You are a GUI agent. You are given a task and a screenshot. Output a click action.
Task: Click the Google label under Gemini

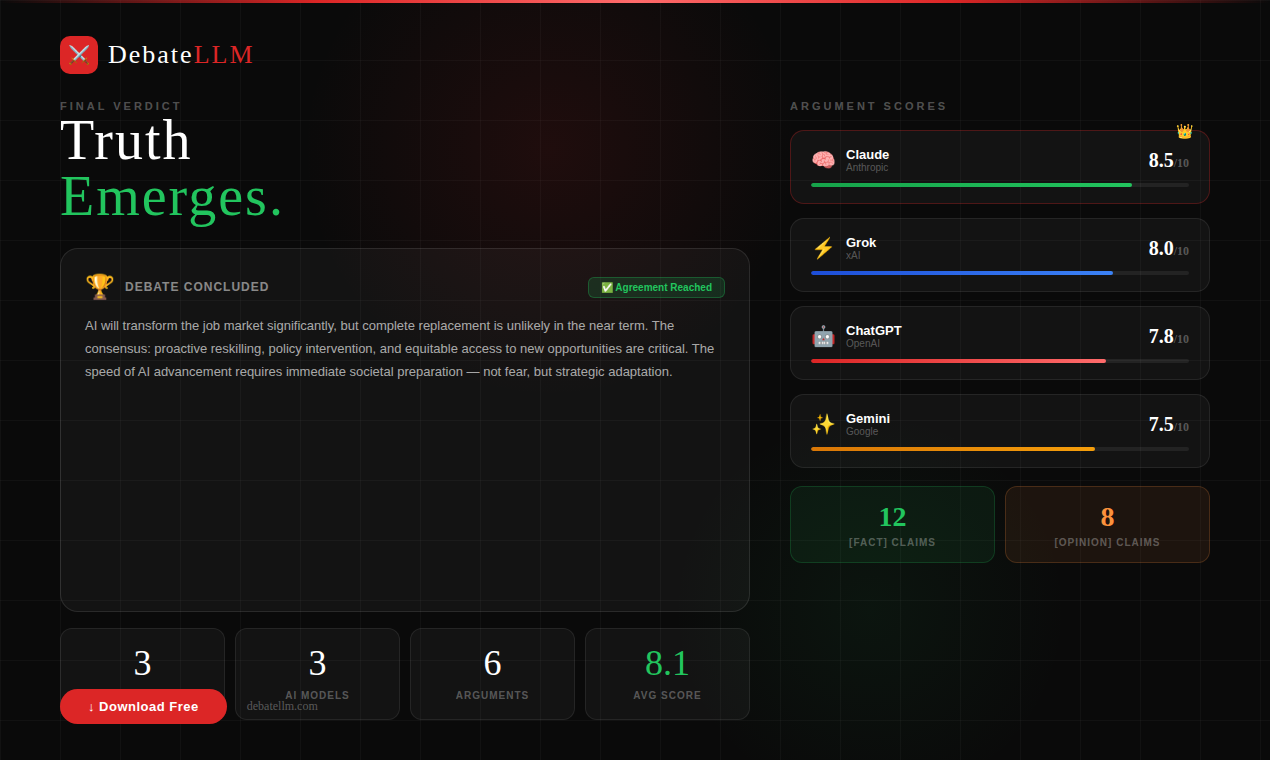coord(862,432)
